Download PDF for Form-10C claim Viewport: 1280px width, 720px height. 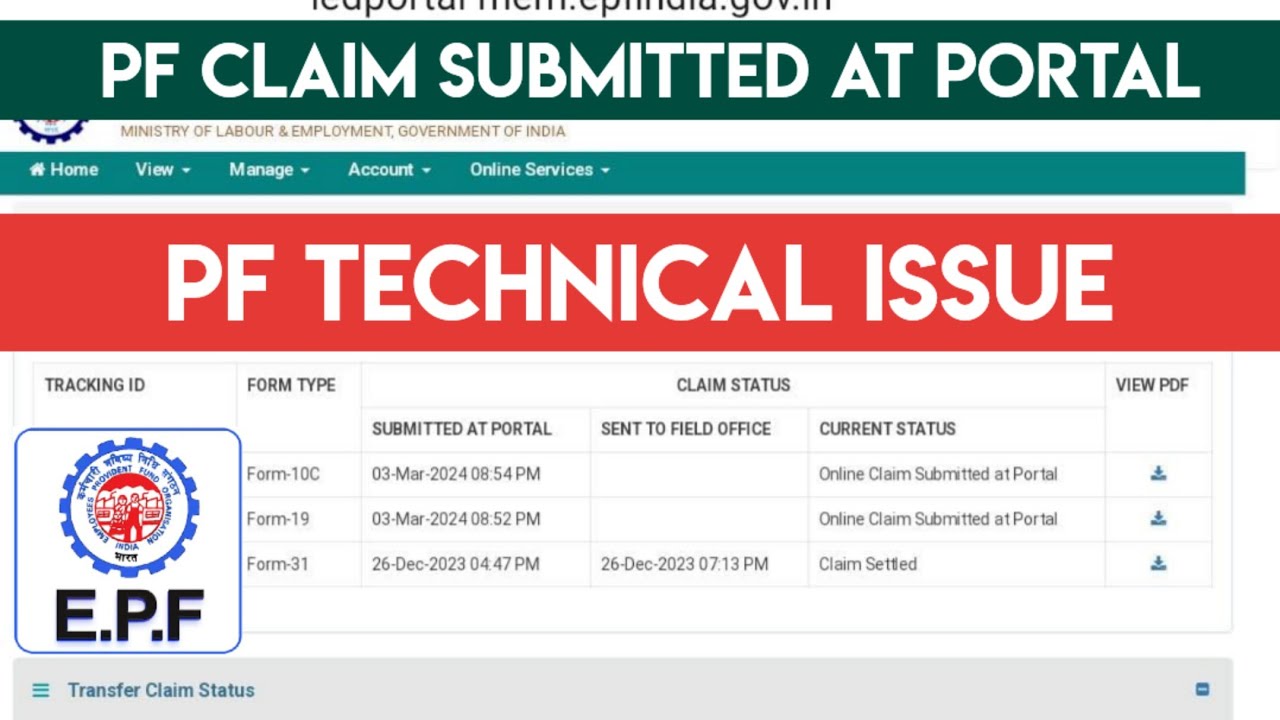tap(1158, 474)
